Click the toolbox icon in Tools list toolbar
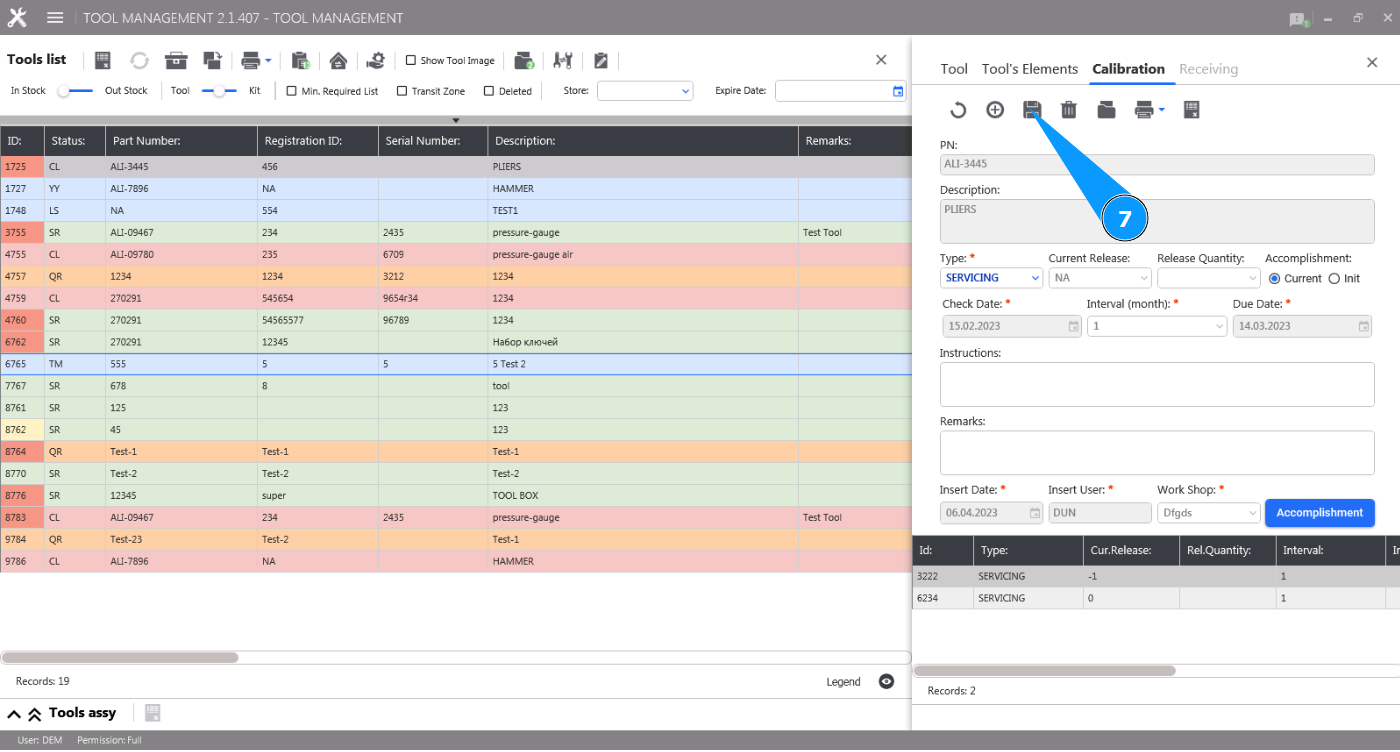 tap(177, 61)
